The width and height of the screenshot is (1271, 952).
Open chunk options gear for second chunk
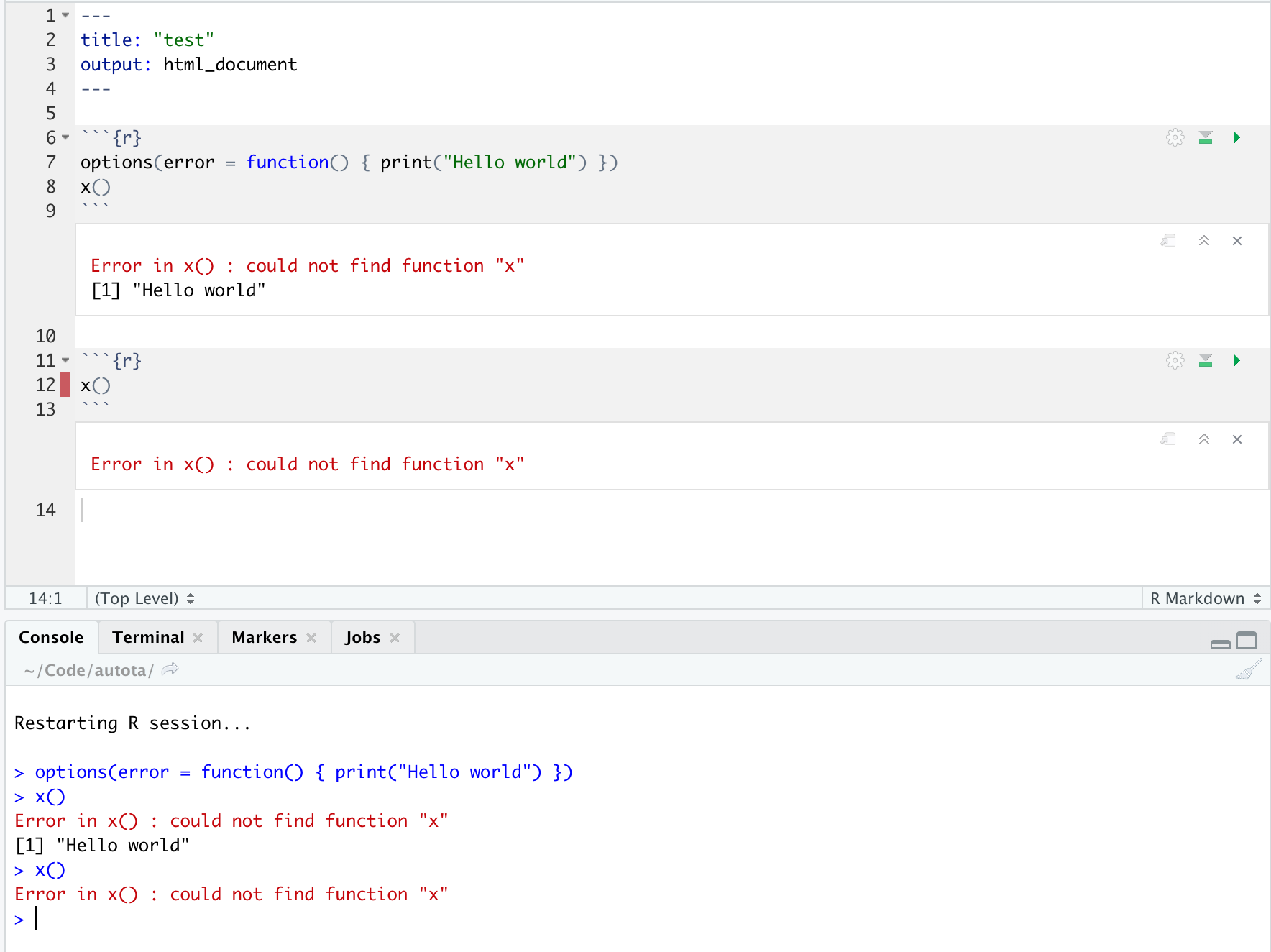(1175, 360)
